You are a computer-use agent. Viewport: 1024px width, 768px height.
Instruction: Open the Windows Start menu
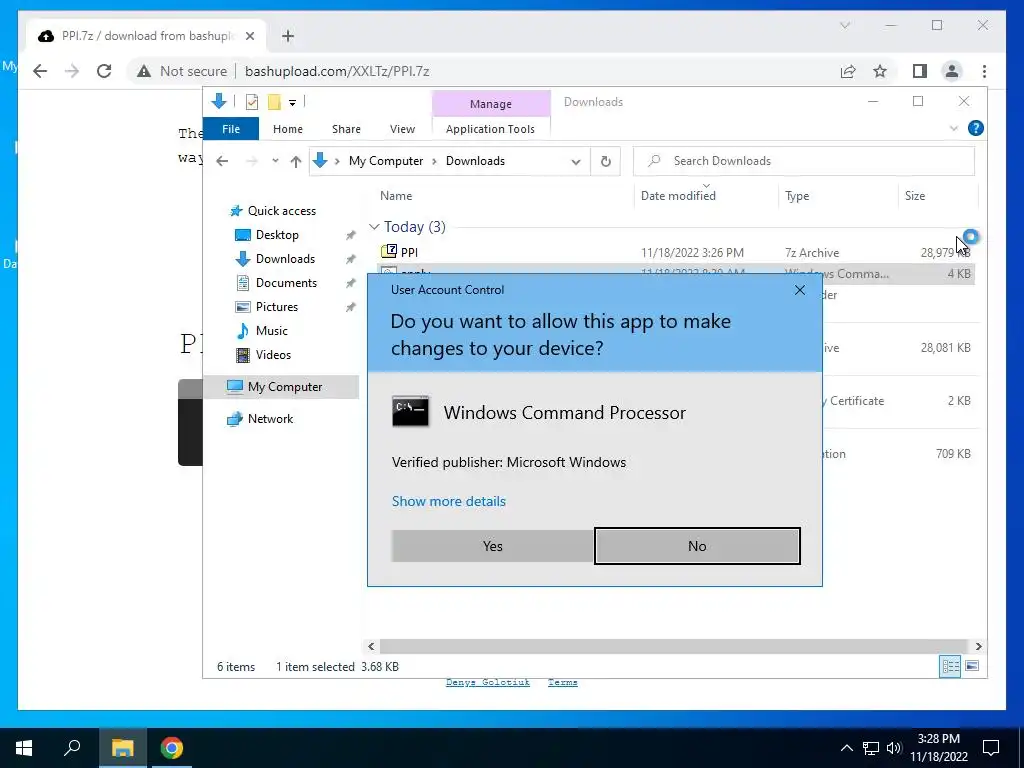click(24, 748)
